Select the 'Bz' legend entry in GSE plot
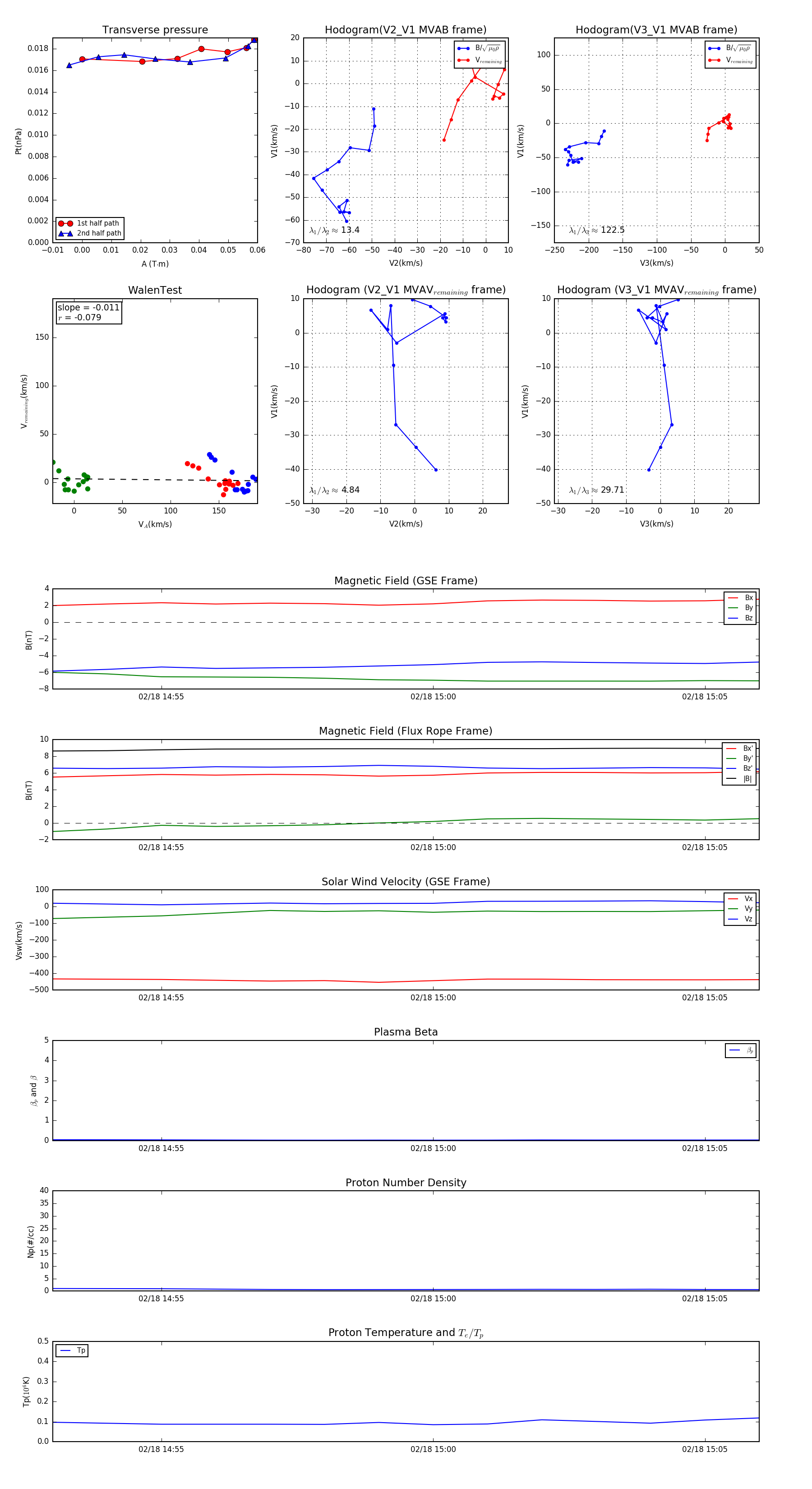The image size is (812, 1489). pyautogui.click(x=740, y=618)
